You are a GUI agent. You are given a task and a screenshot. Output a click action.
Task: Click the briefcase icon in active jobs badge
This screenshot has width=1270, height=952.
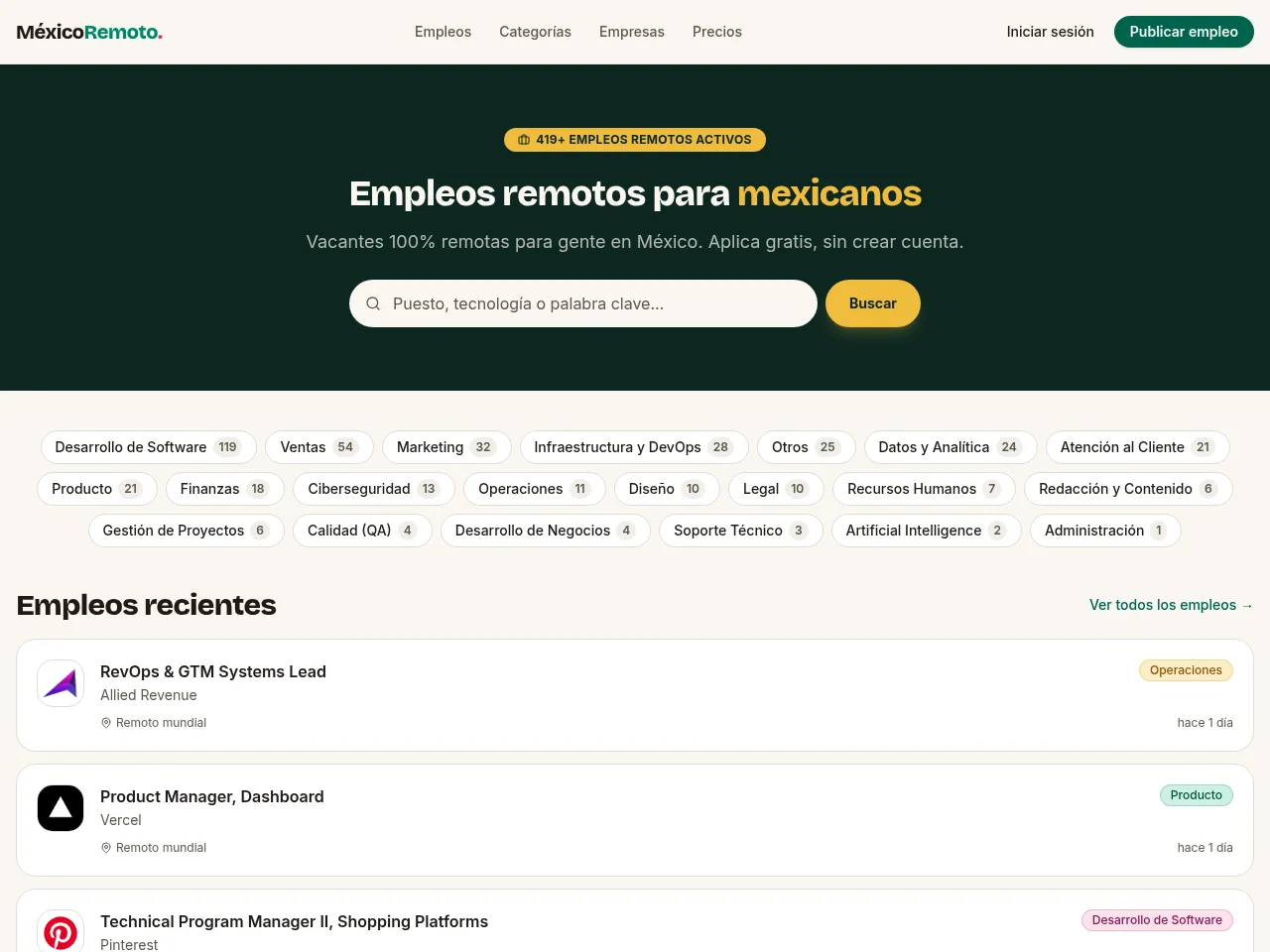[524, 140]
